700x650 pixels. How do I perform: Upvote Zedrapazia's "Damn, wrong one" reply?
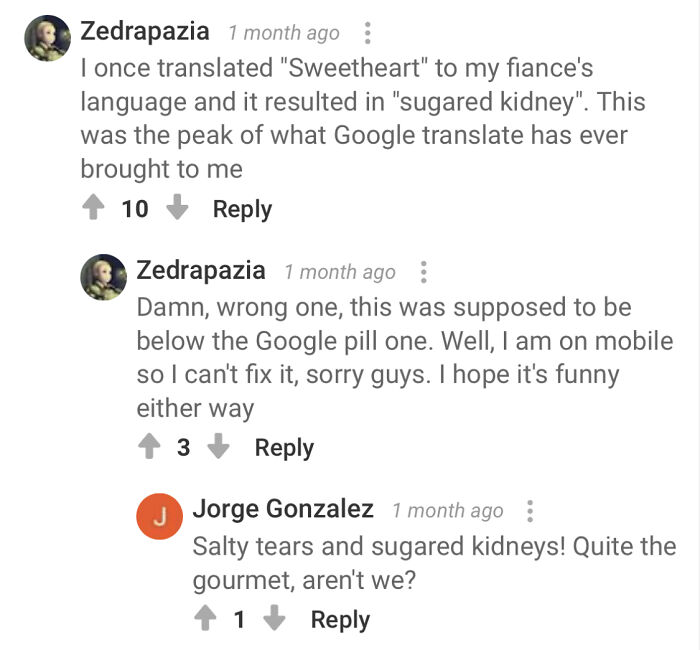[x=149, y=447]
